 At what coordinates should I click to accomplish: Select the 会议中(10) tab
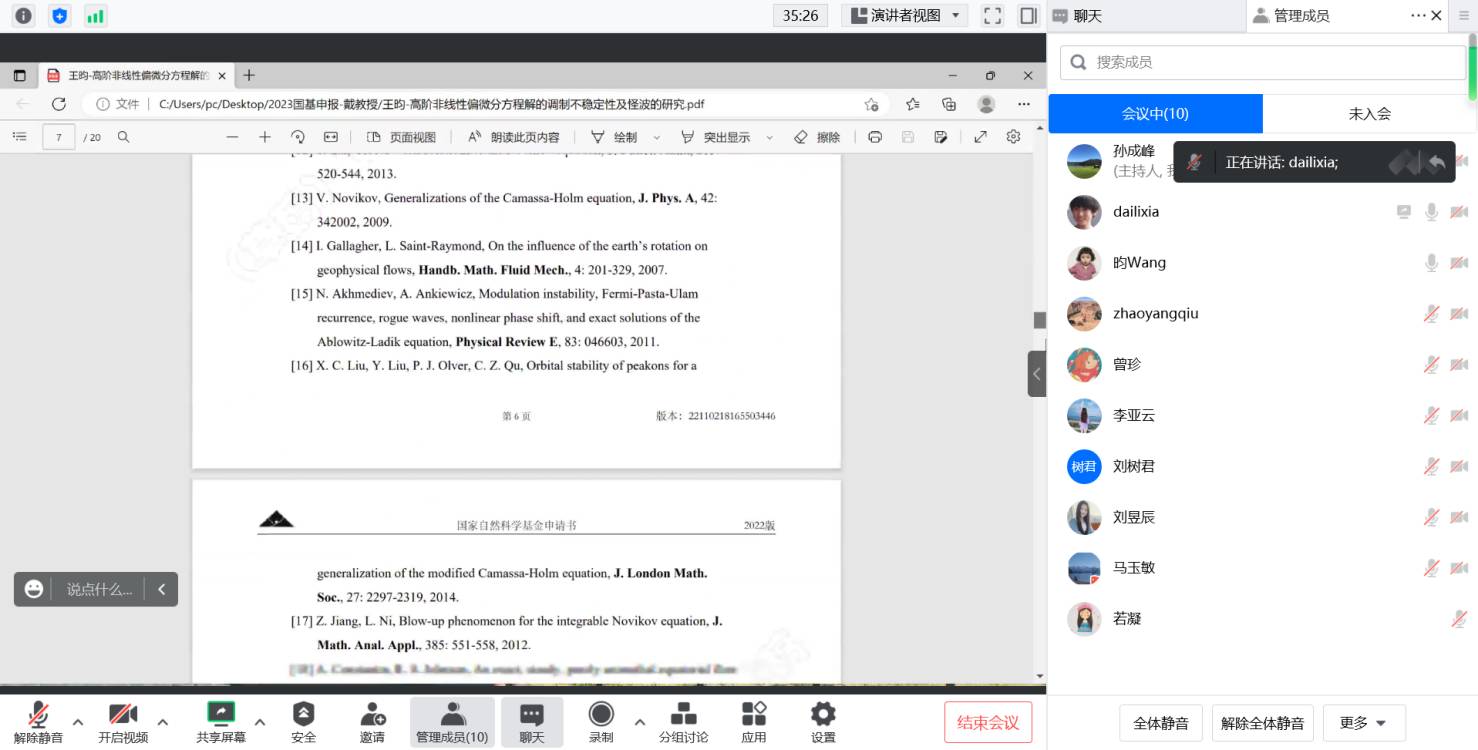tap(1155, 113)
